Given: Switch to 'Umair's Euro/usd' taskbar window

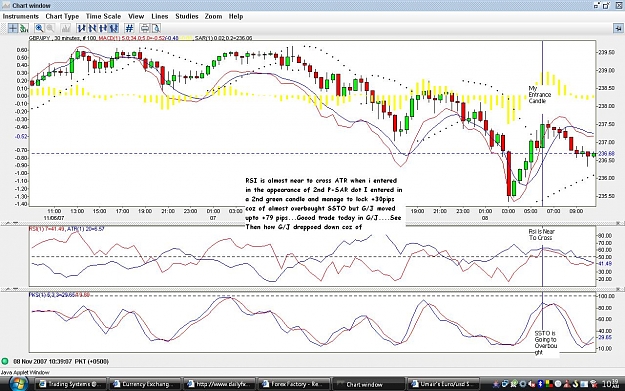Looking at the screenshot, I should (x=445, y=384).
